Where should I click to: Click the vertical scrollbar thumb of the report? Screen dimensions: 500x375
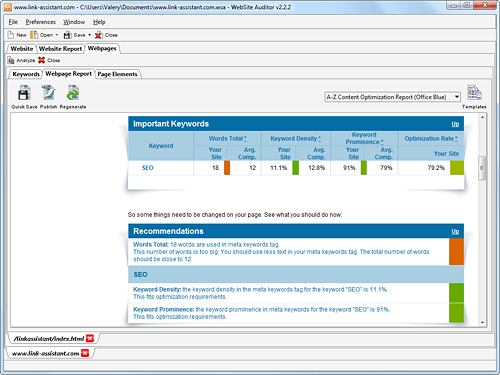[x=482, y=168]
